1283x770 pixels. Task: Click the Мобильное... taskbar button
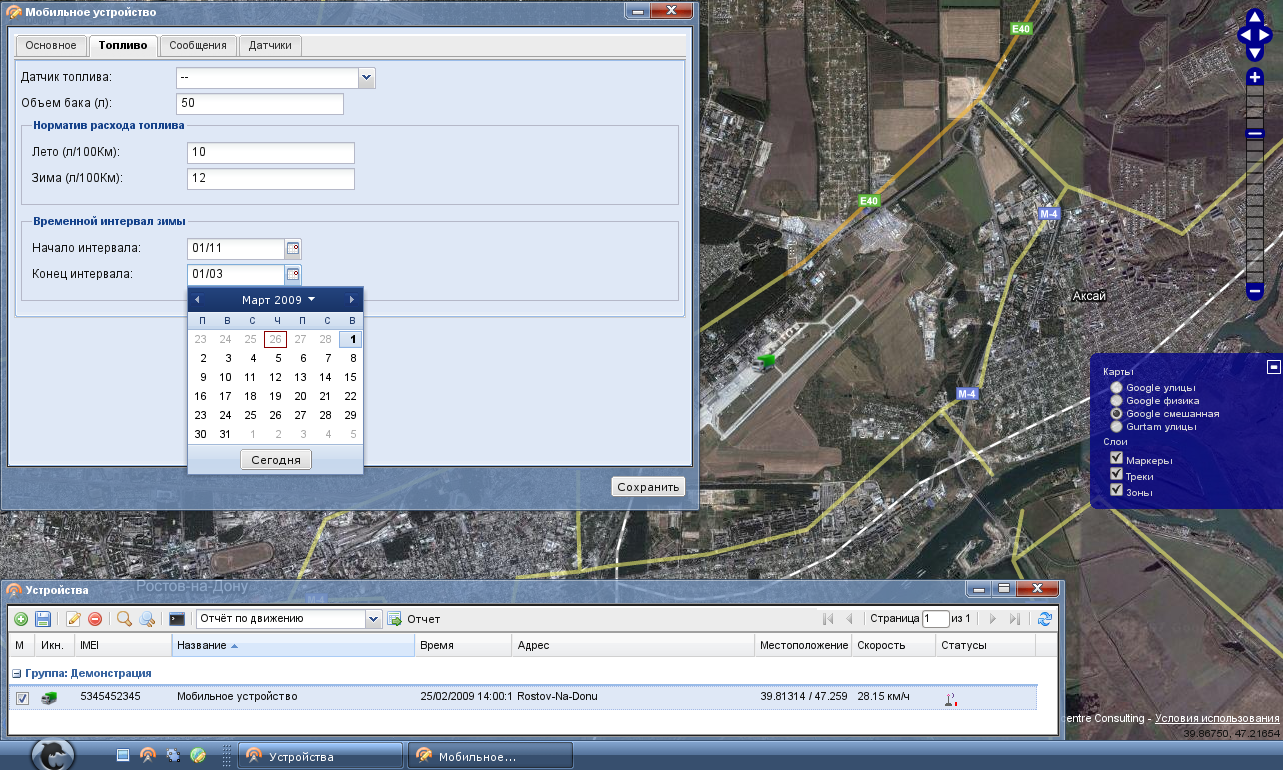coord(490,755)
